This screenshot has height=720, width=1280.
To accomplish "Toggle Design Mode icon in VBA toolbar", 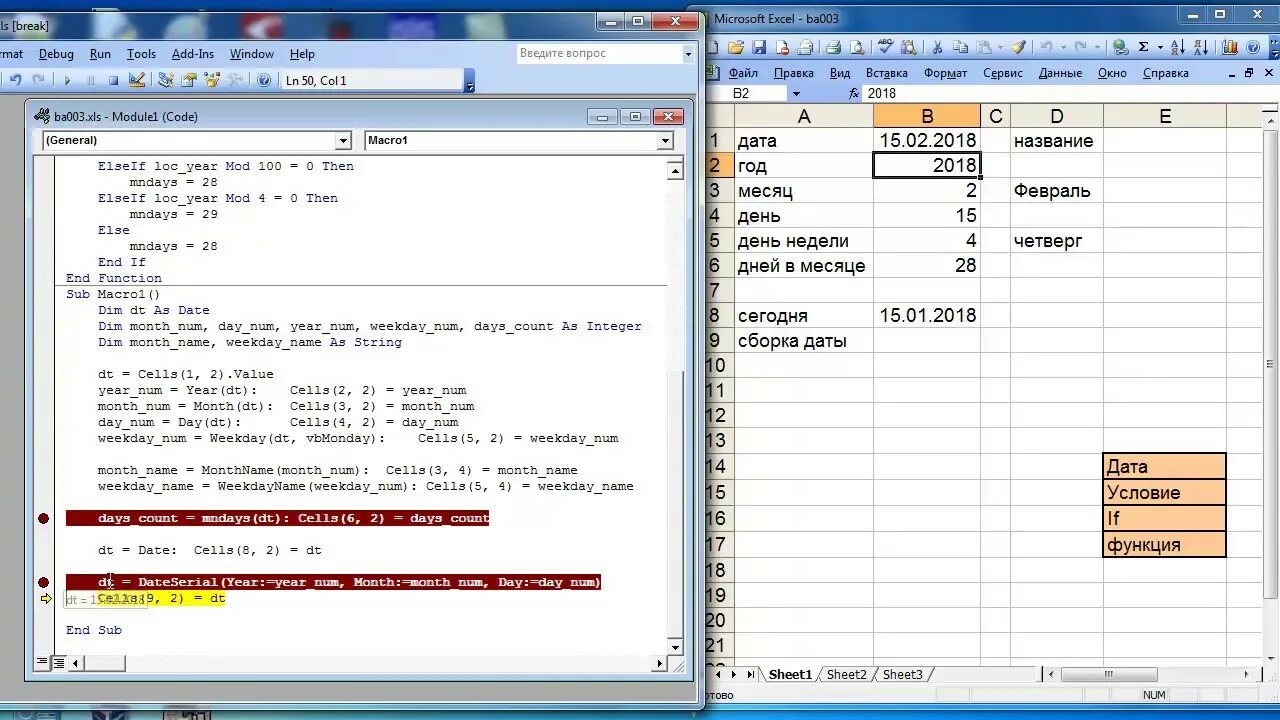I will point(137,80).
